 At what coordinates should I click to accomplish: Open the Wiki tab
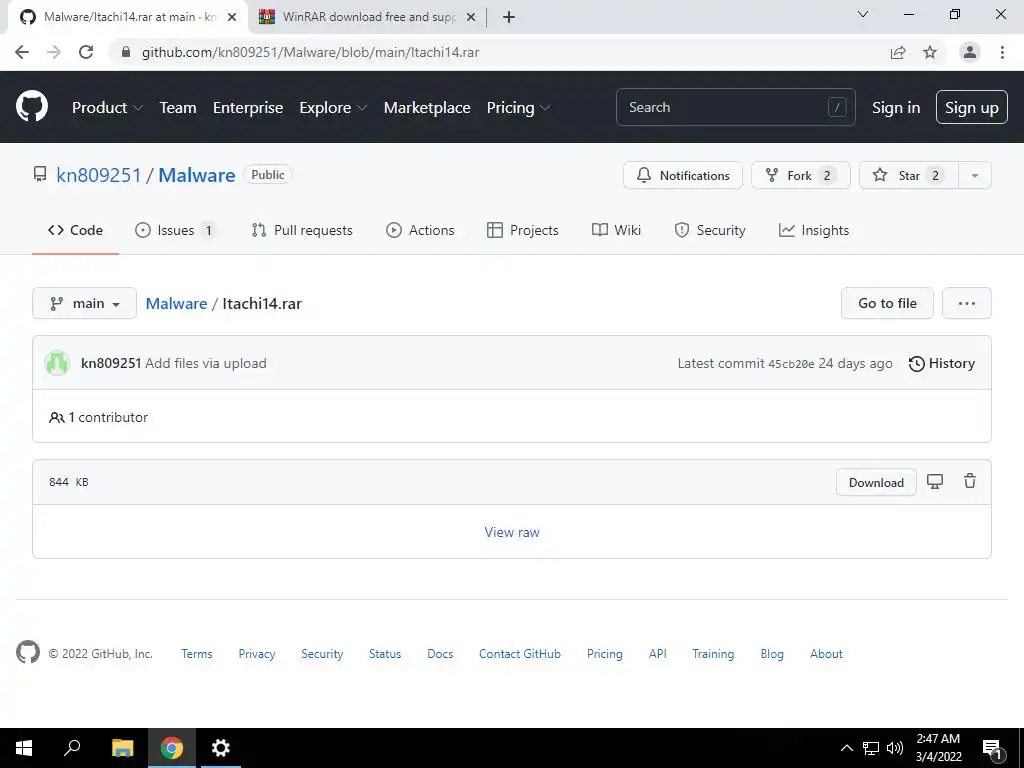(616, 230)
